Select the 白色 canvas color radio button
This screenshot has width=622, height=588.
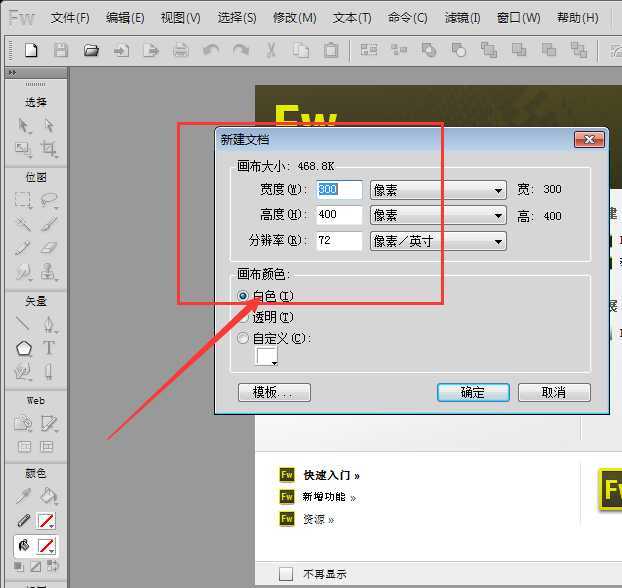[243, 296]
